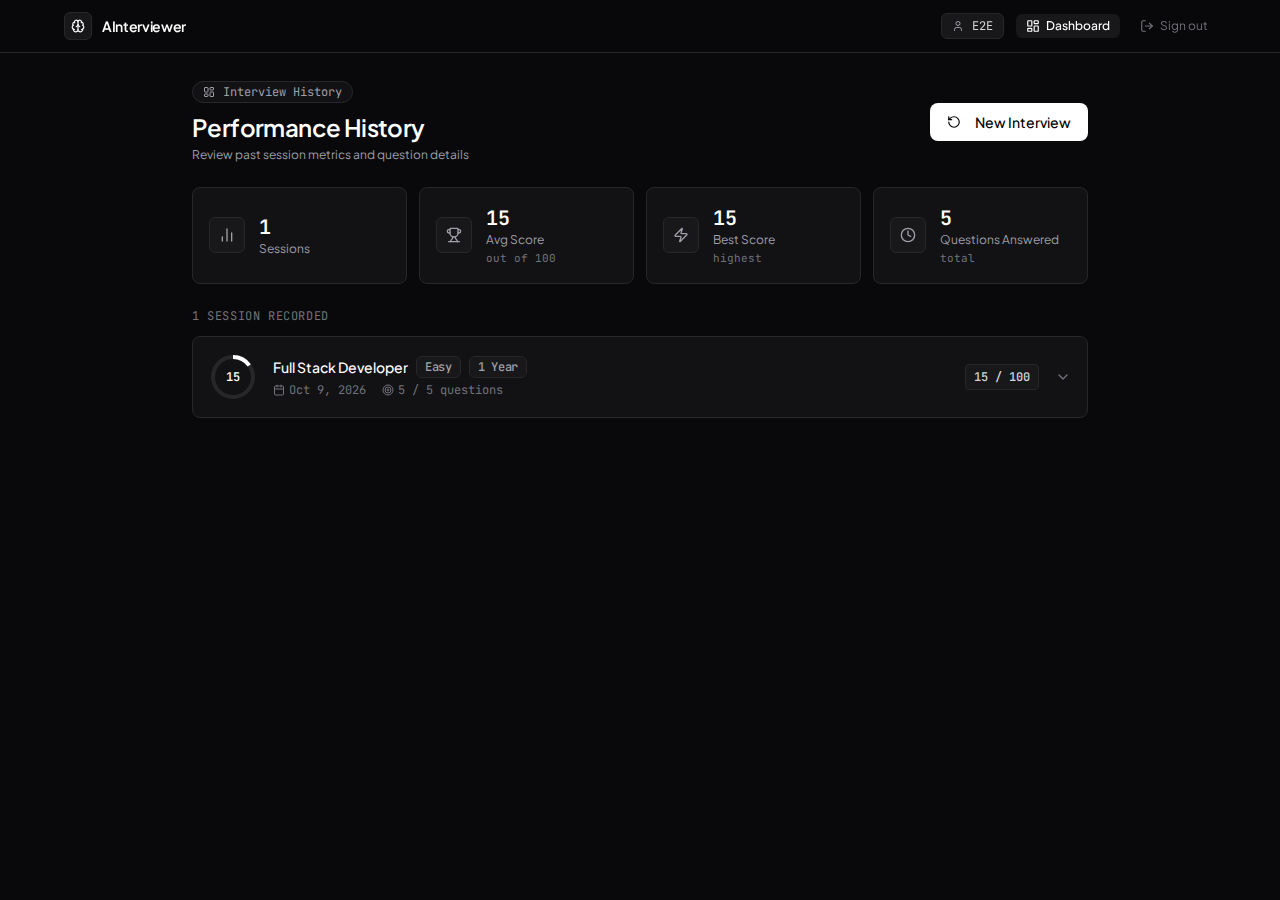The height and width of the screenshot is (900, 1280).
Task: Click the AInterviewer brain logo icon
Action: (x=78, y=26)
